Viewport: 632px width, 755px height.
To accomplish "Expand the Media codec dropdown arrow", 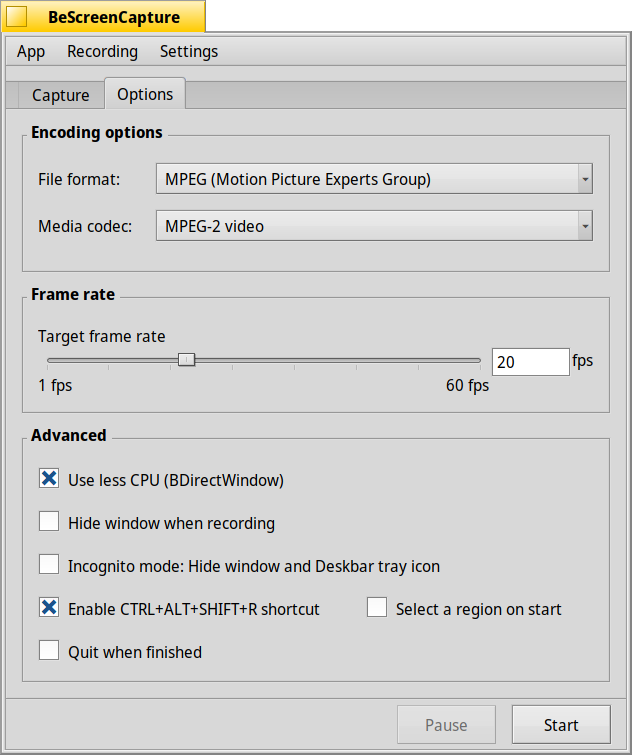I will 585,226.
